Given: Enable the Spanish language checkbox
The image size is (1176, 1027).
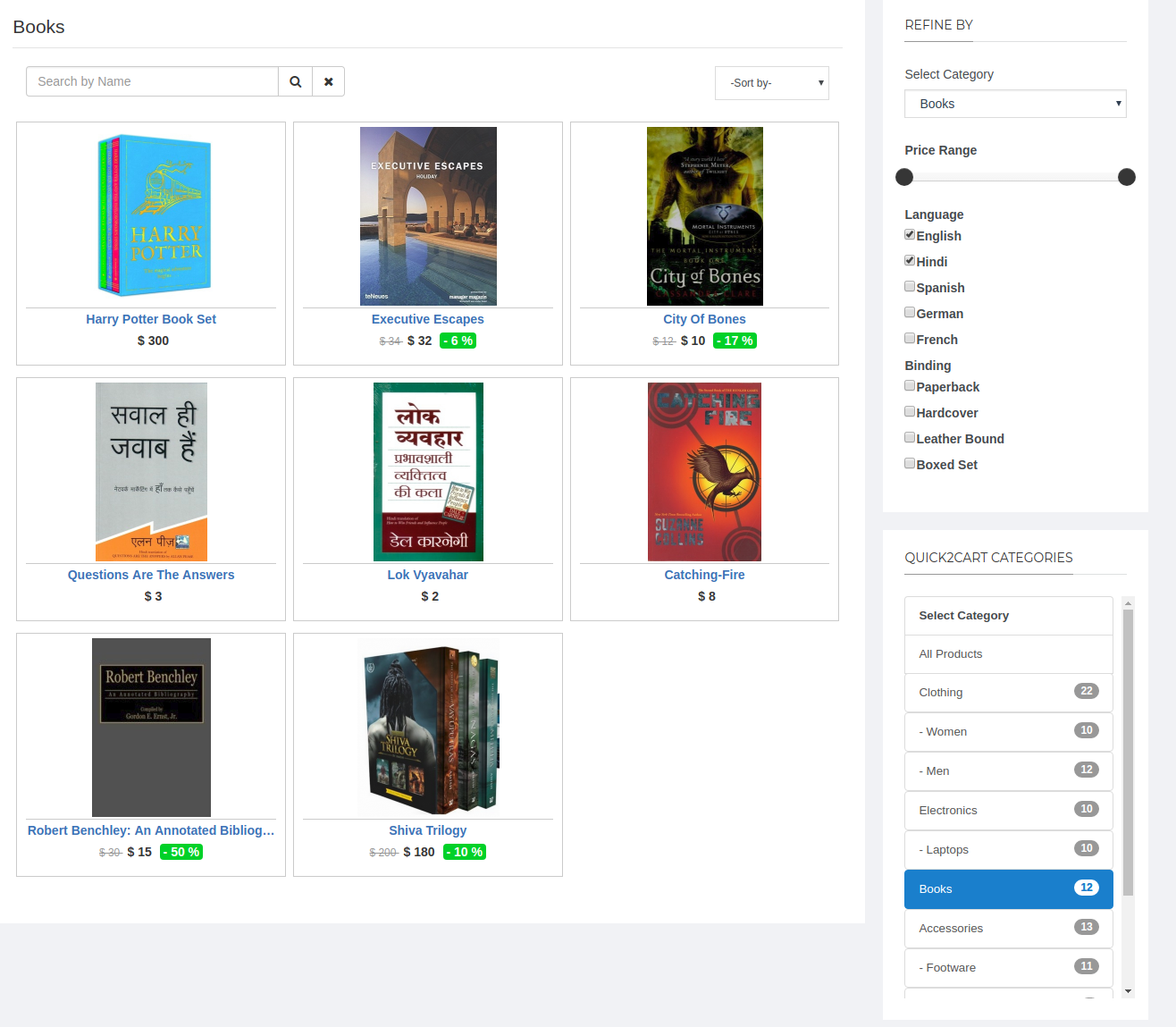Looking at the screenshot, I should (x=910, y=287).
